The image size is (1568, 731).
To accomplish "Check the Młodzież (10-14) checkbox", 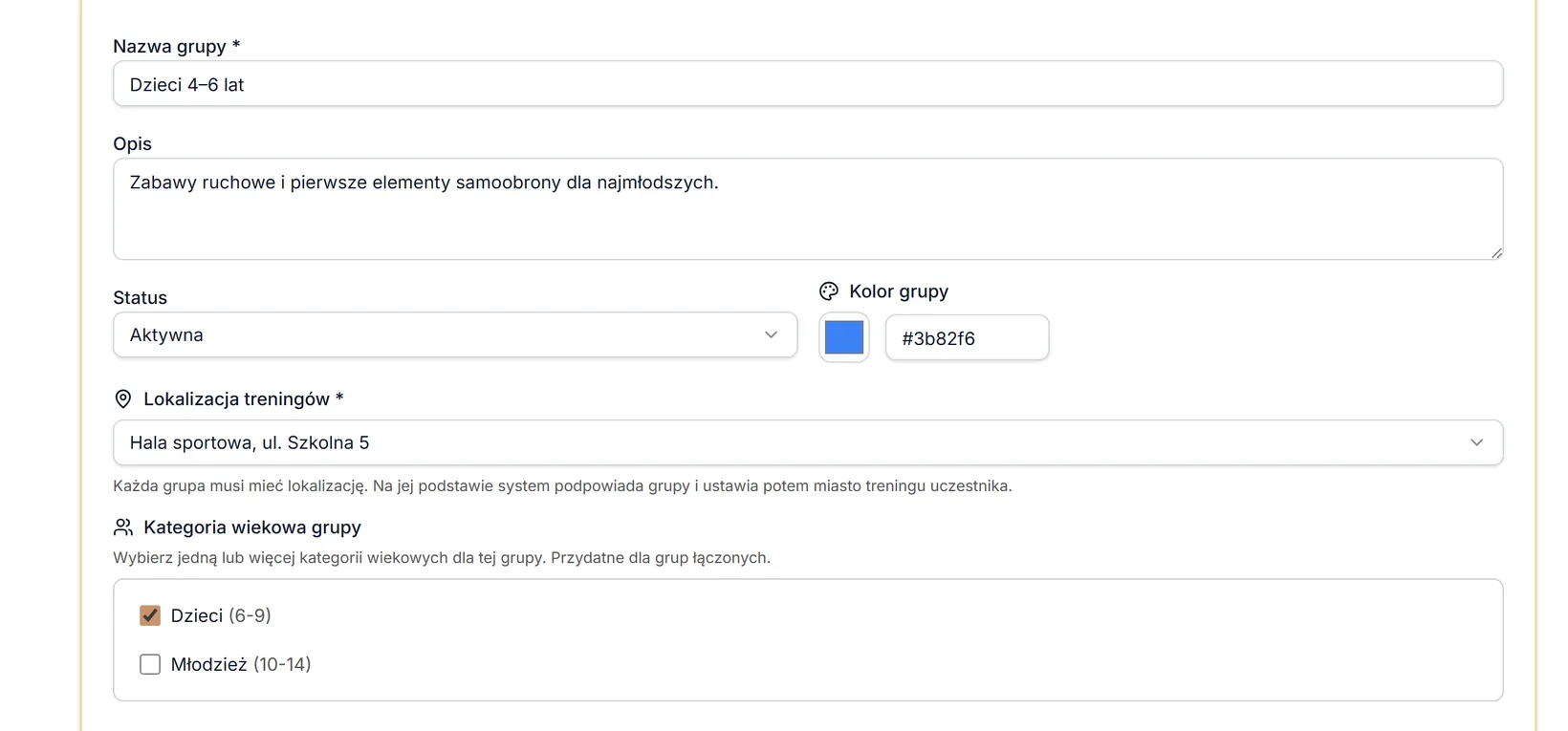I will (150, 664).
